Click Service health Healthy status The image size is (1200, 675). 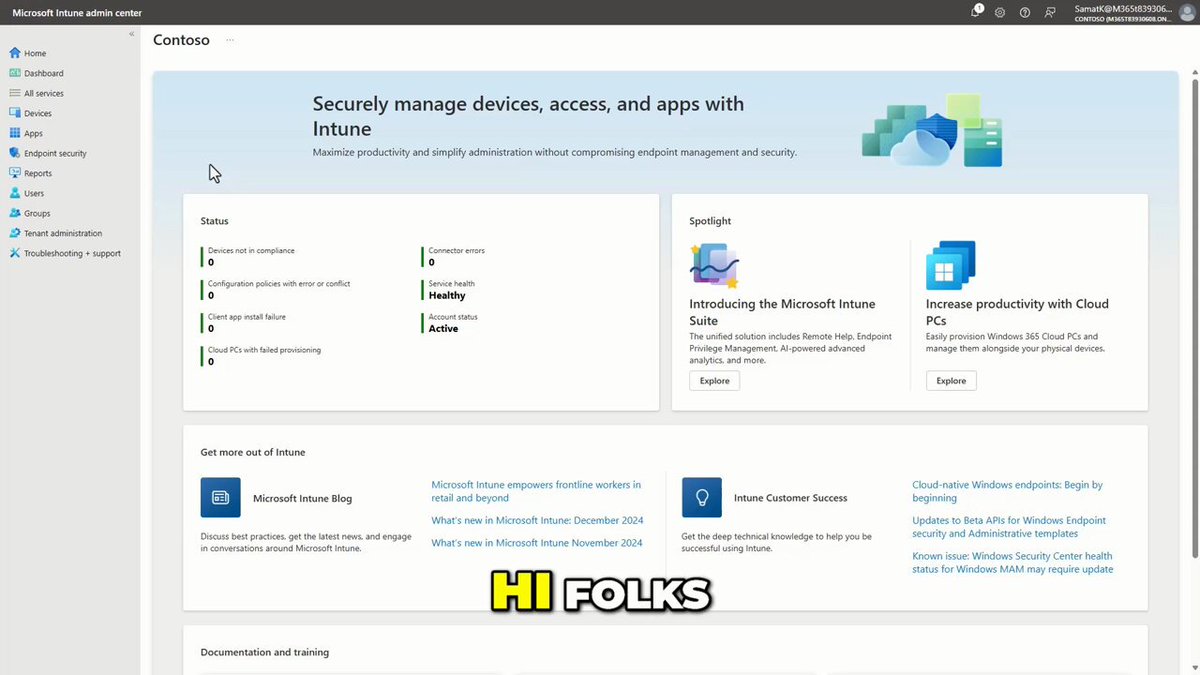tap(450, 289)
